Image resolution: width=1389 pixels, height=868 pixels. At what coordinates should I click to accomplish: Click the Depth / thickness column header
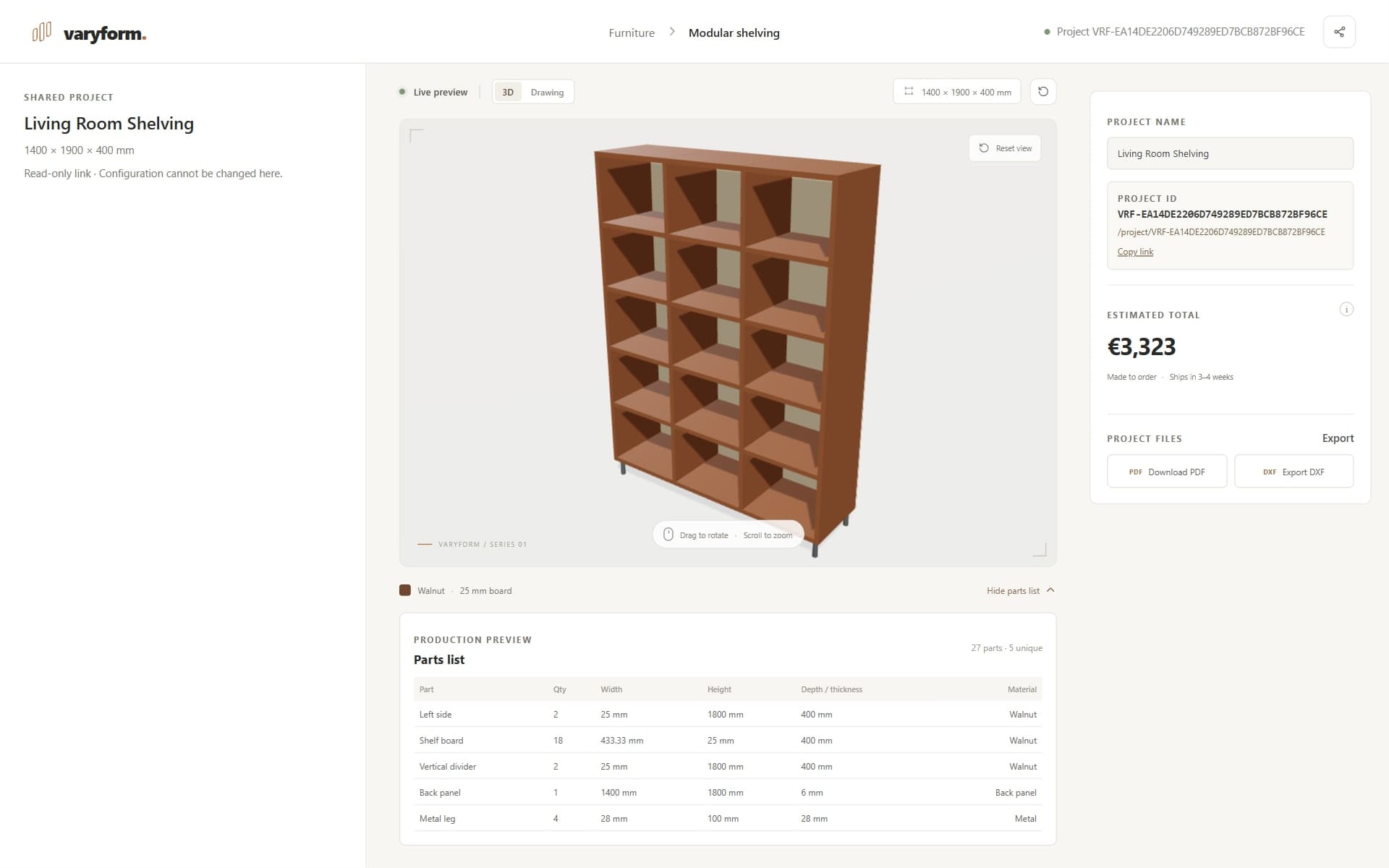point(831,689)
